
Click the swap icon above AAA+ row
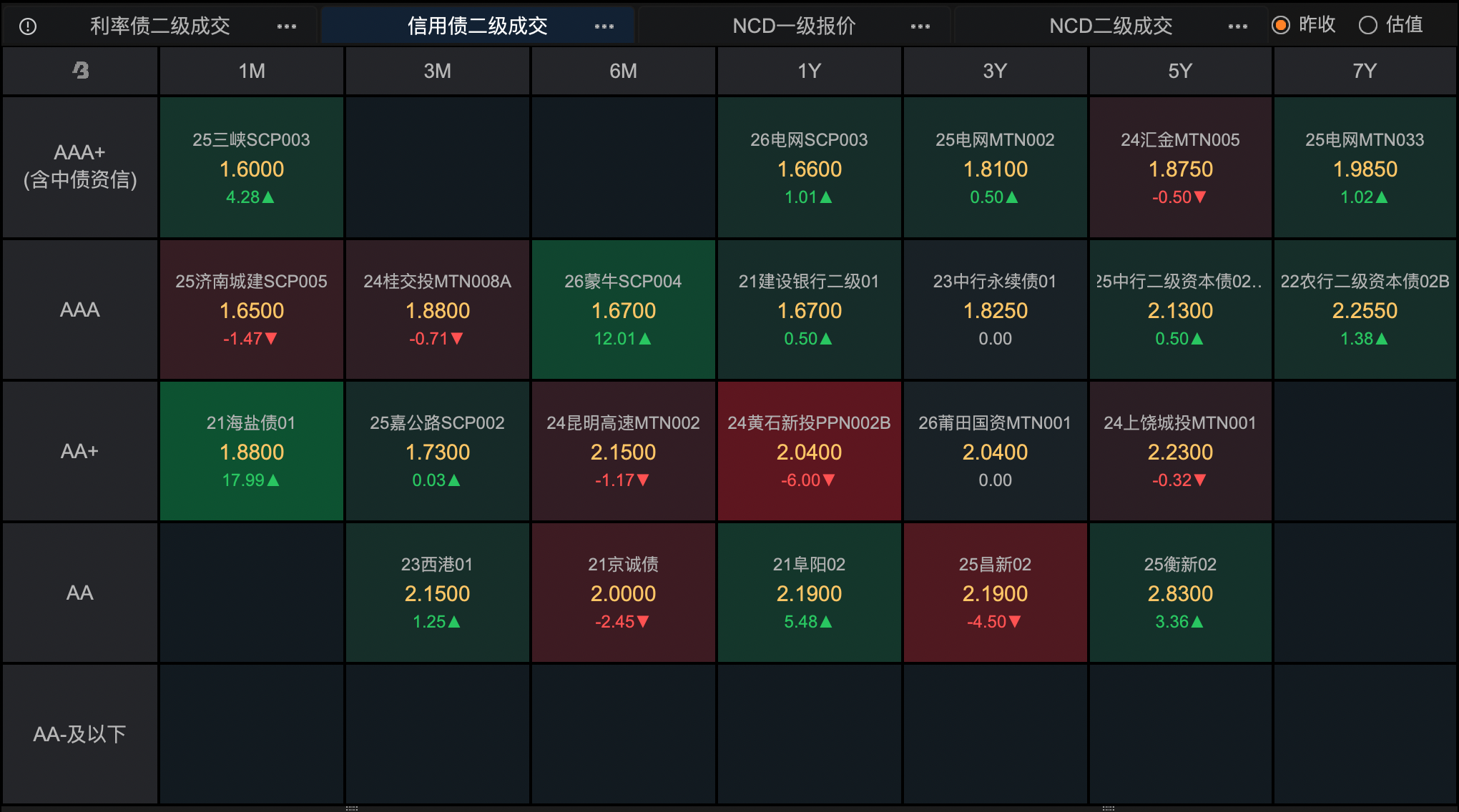pos(80,70)
